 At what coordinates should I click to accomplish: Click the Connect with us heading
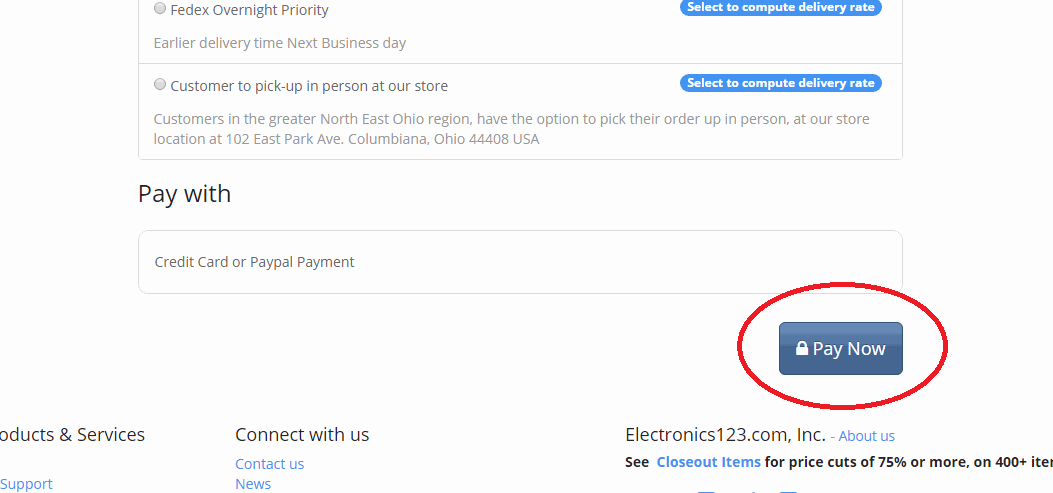pos(302,435)
